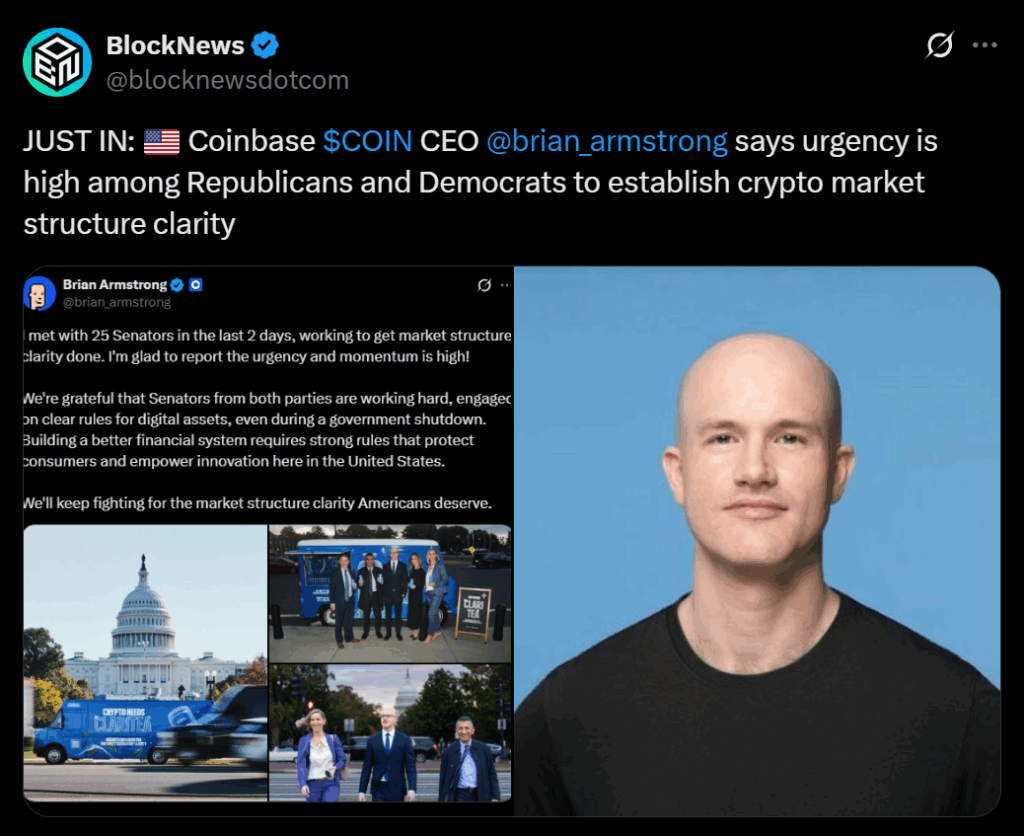Open the @blocknewsdotcom handle link

coord(227,80)
